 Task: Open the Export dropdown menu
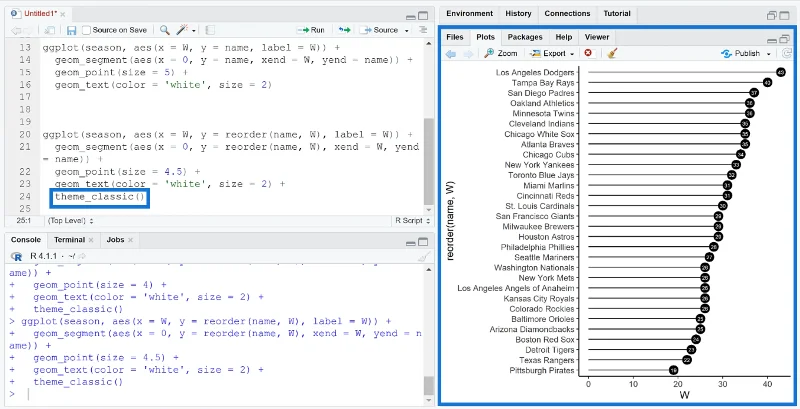(x=572, y=54)
